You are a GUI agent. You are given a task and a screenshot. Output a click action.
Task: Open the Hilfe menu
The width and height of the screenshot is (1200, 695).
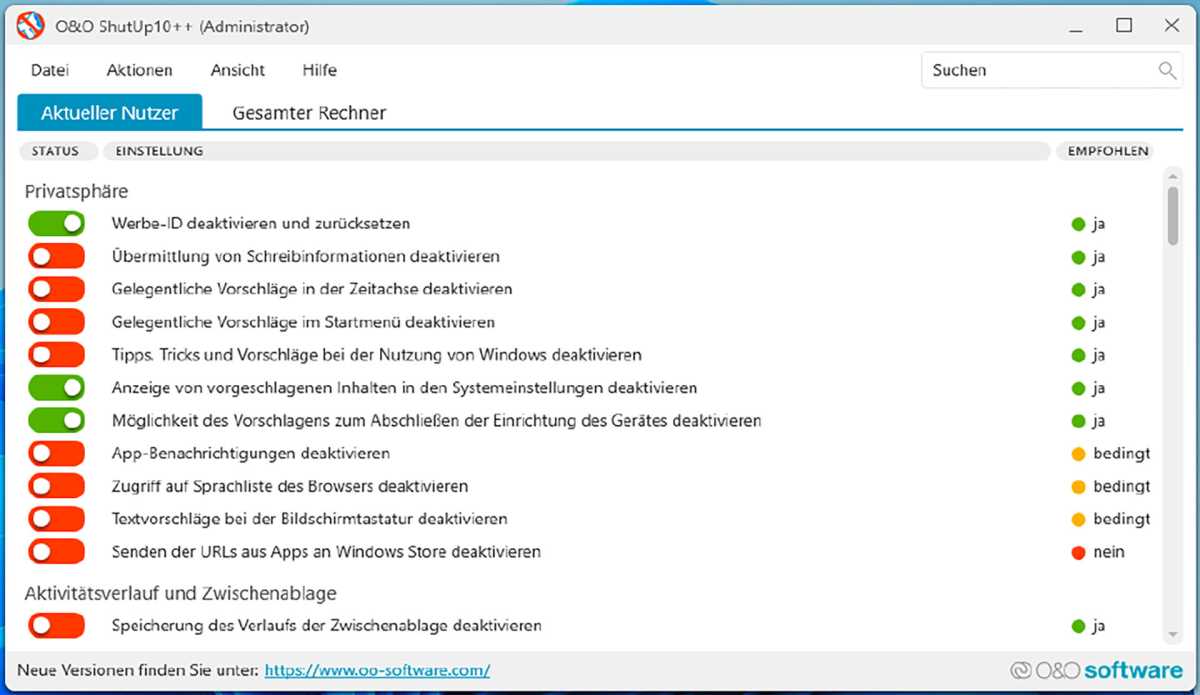tap(319, 70)
